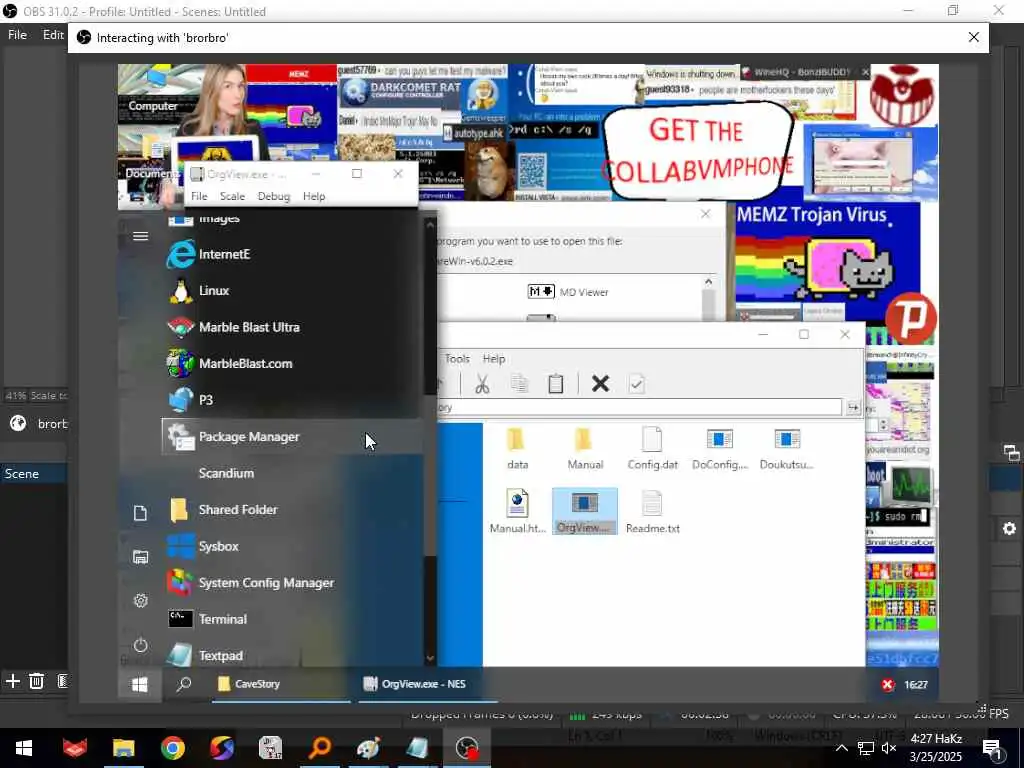Click the 16:27 clock in VM taskbar
The height and width of the screenshot is (768, 1024).
point(916,684)
